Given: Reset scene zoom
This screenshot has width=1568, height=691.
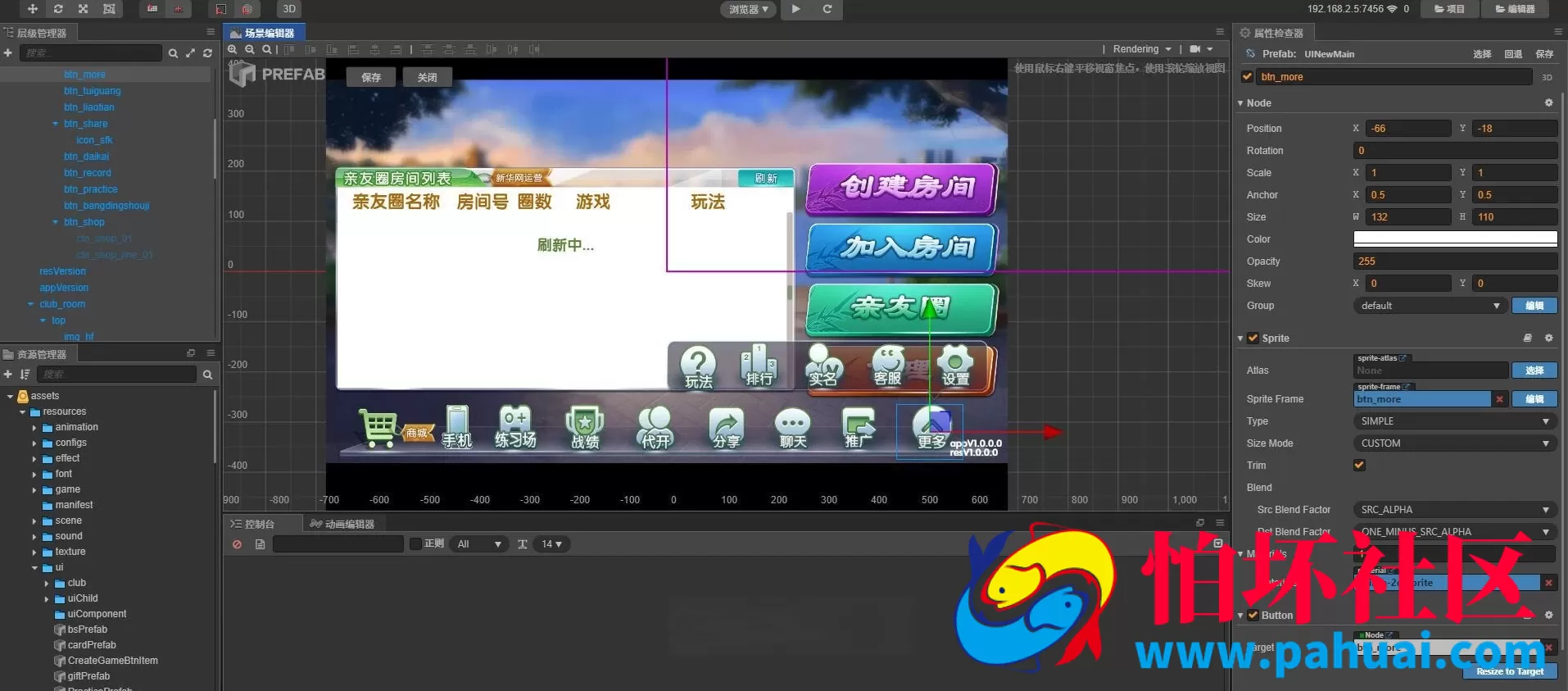Looking at the screenshot, I should tap(266, 49).
